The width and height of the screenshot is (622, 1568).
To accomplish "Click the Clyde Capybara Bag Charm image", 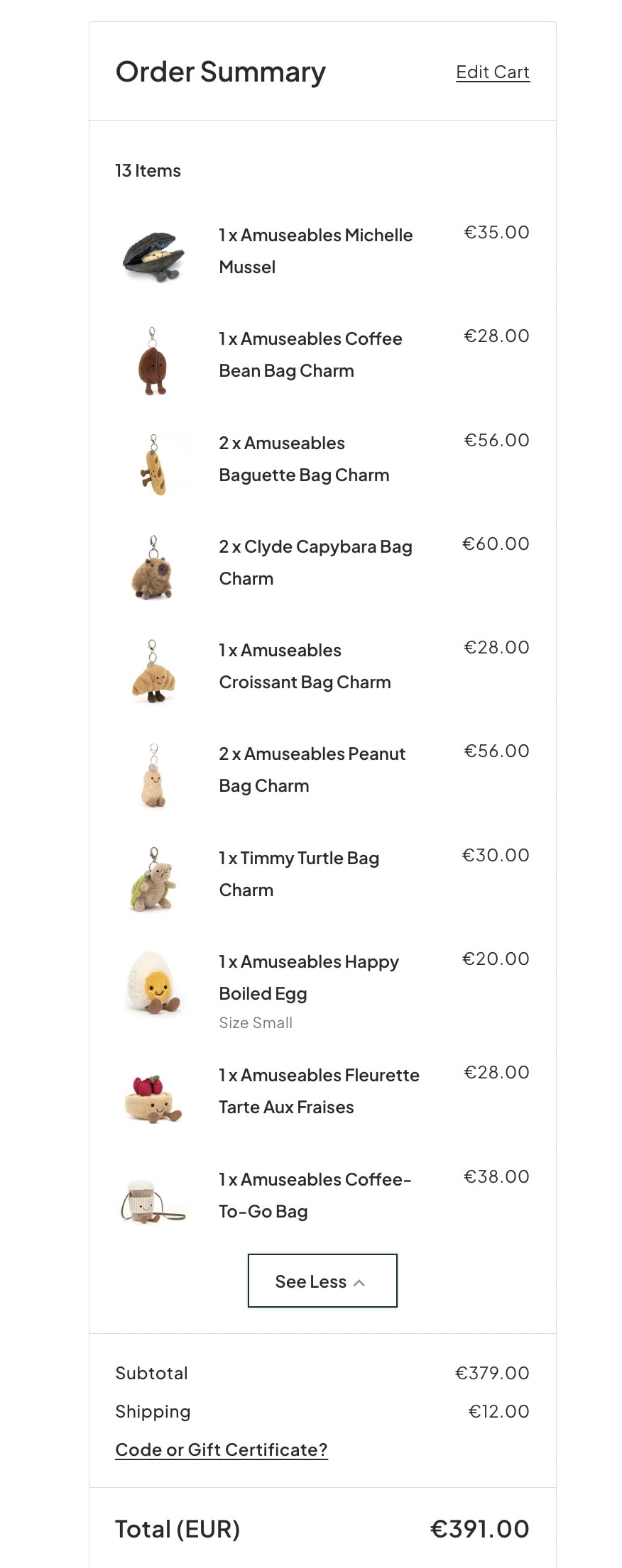I will point(153,568).
